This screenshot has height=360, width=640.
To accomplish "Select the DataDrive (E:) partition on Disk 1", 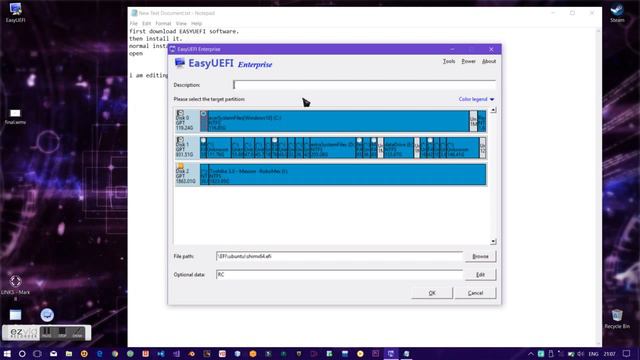I will click(398, 148).
